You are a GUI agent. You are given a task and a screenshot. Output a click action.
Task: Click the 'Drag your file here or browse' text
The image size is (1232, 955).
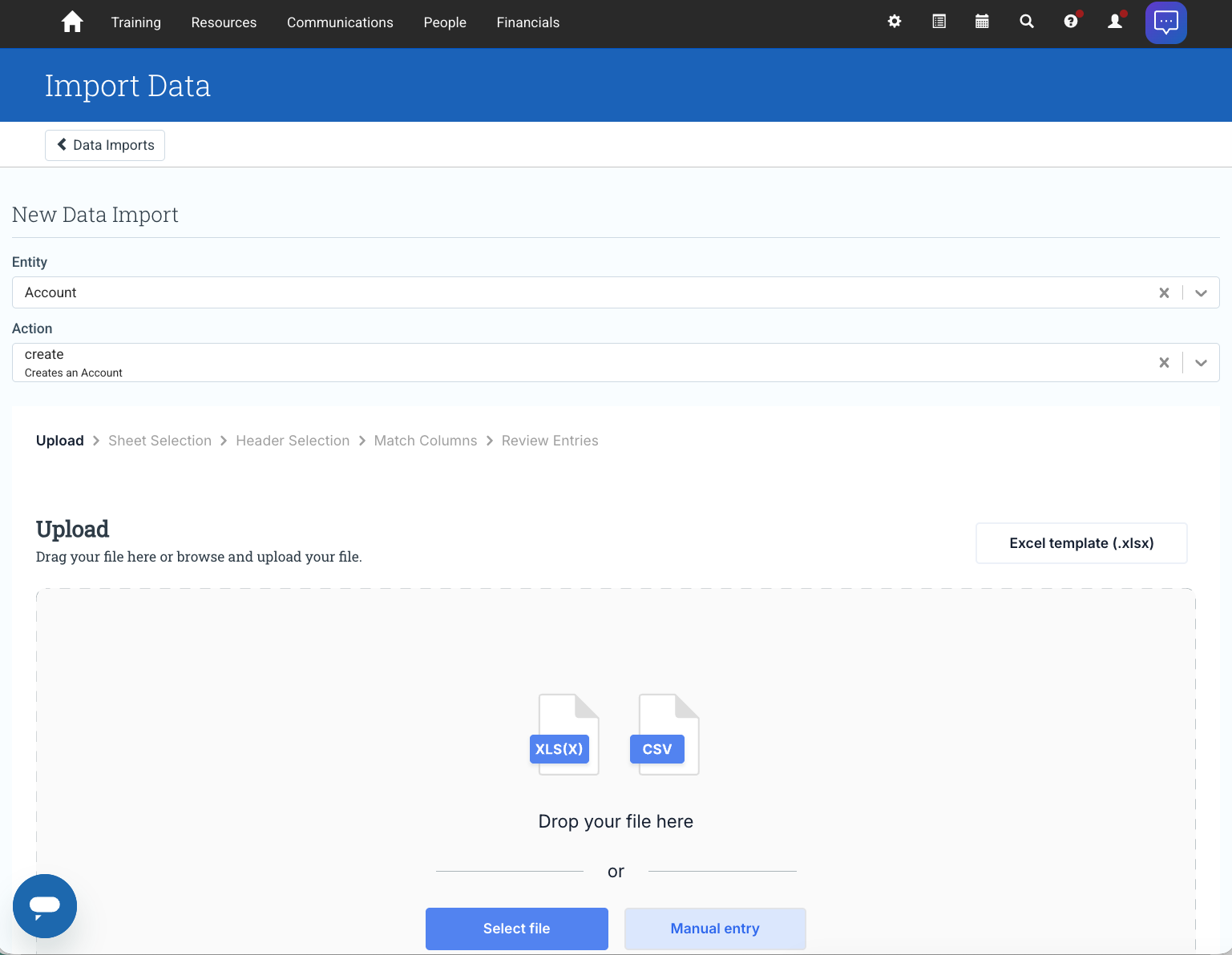(199, 557)
